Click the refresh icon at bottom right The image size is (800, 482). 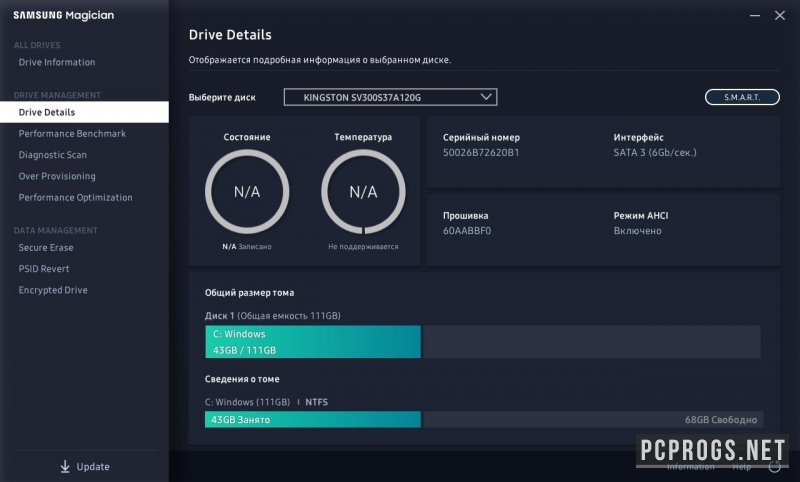774,466
